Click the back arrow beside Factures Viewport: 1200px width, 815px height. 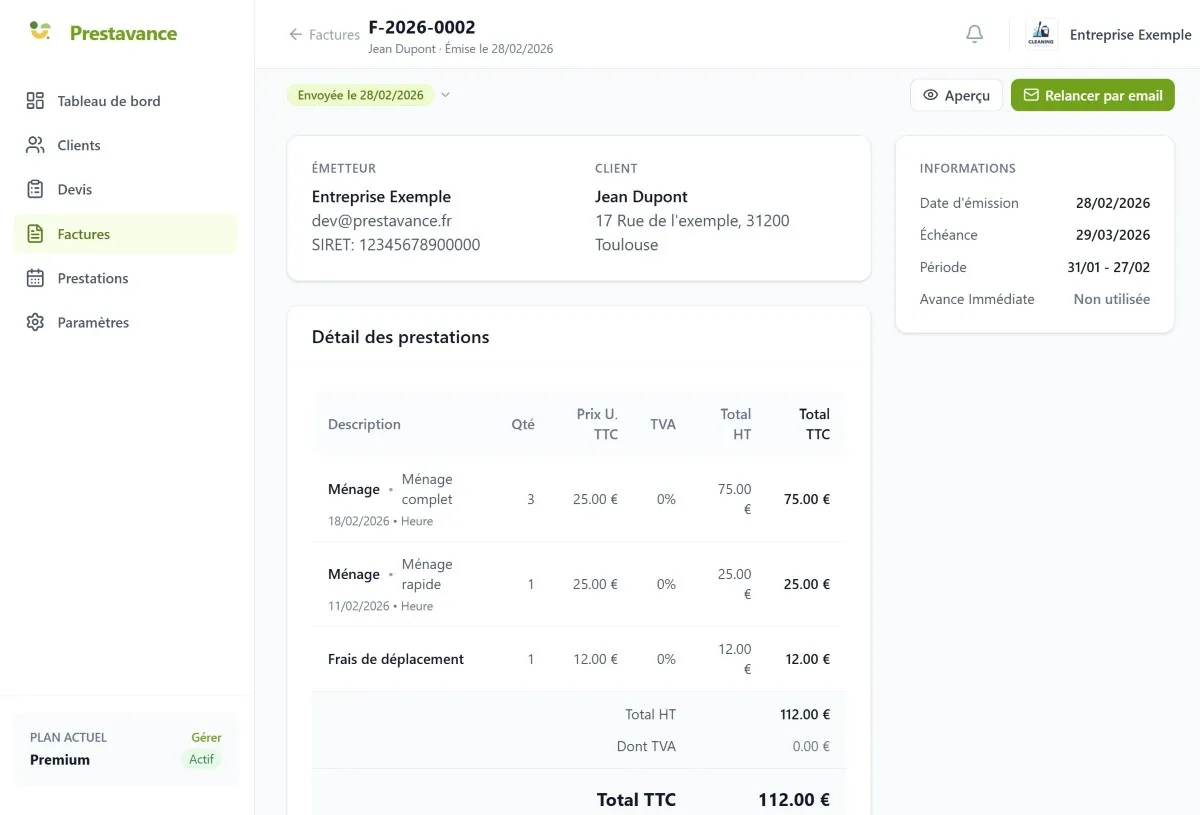pos(295,34)
